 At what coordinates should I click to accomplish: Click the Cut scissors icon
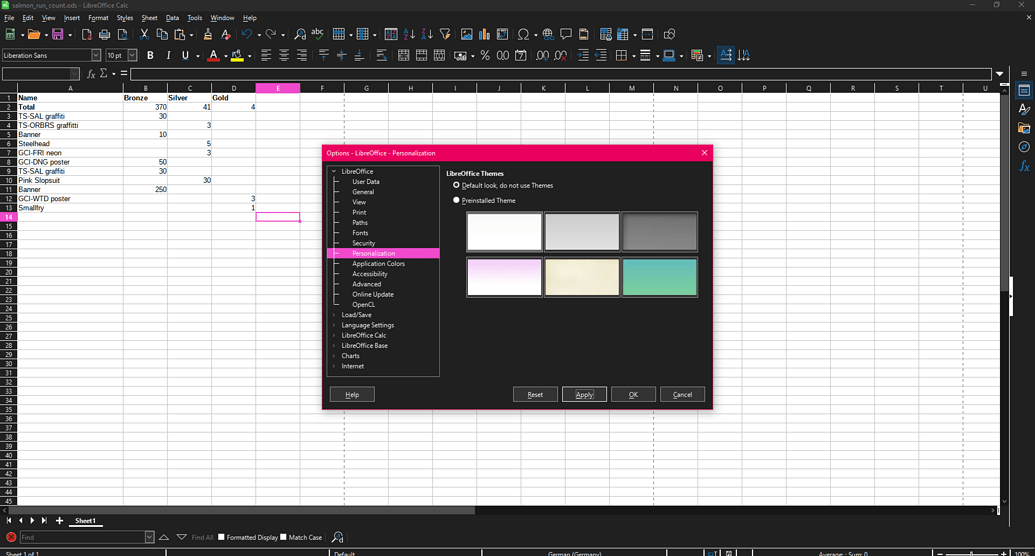tap(144, 34)
